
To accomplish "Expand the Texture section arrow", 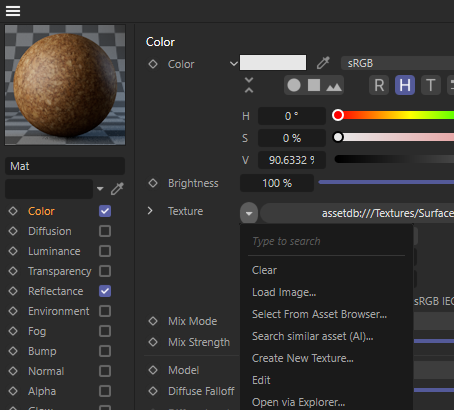I will [150, 211].
